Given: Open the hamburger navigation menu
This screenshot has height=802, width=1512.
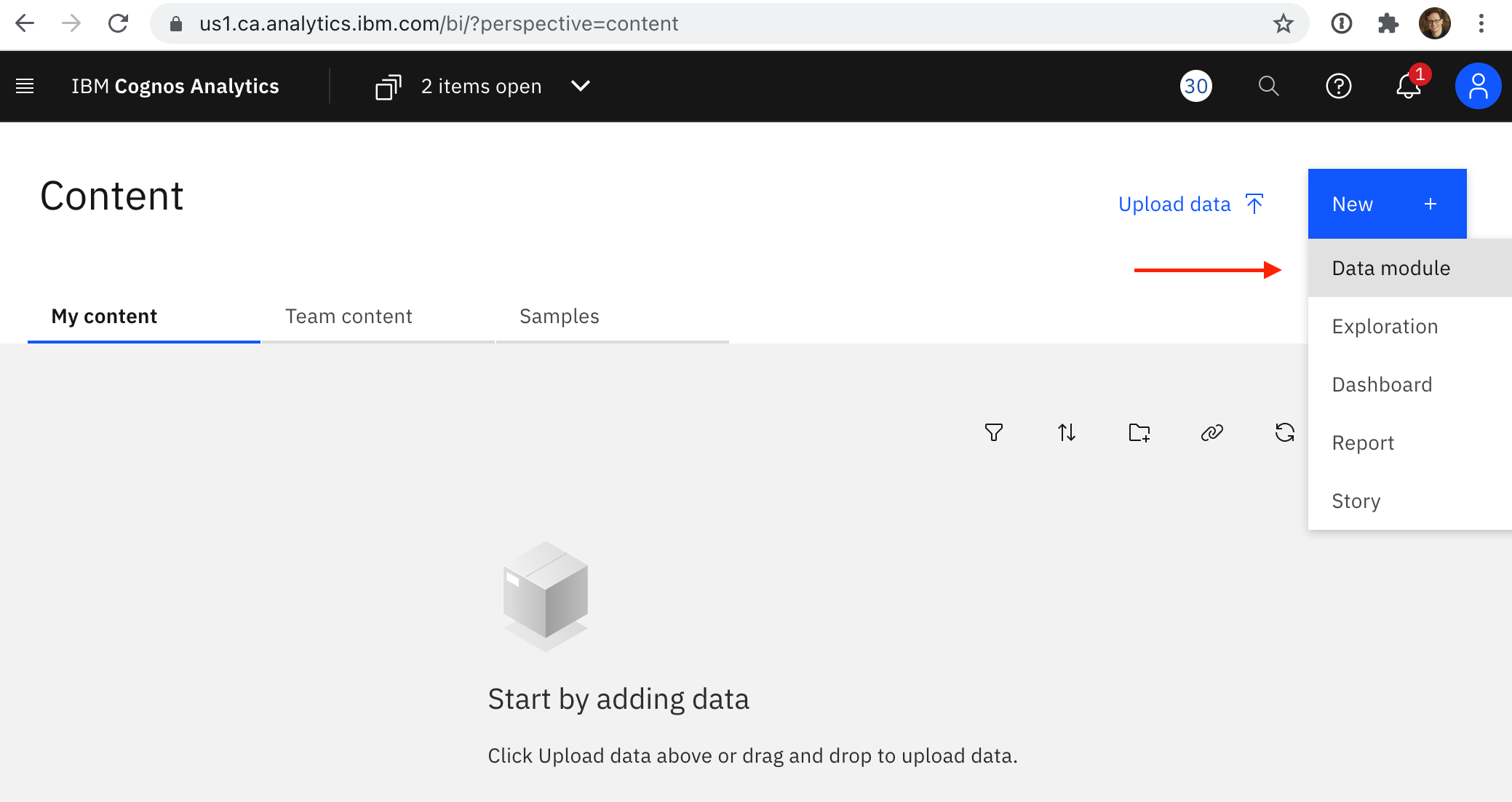Looking at the screenshot, I should point(25,87).
